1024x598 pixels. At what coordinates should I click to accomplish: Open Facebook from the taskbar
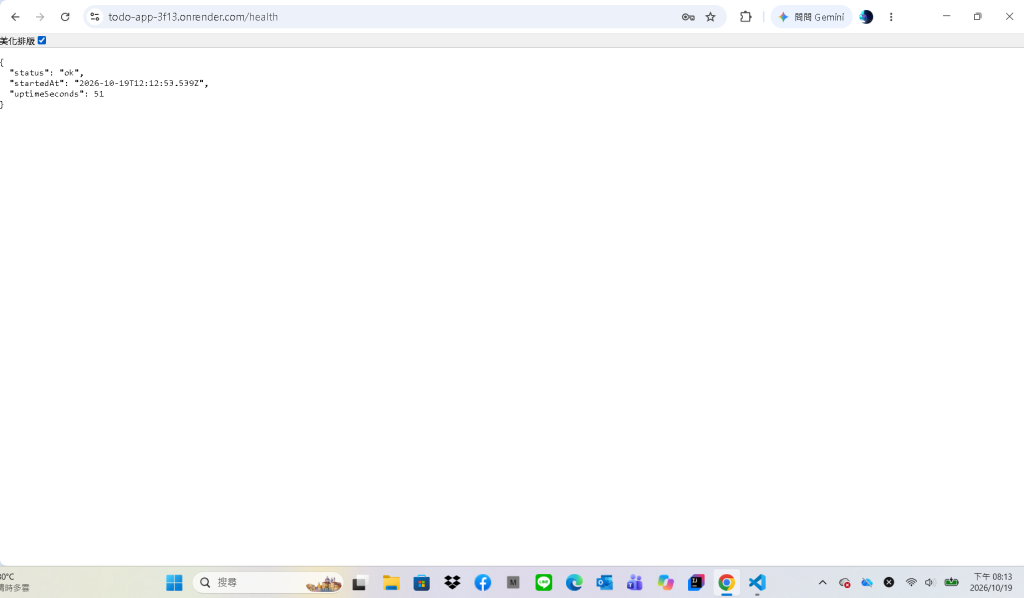tap(483, 582)
